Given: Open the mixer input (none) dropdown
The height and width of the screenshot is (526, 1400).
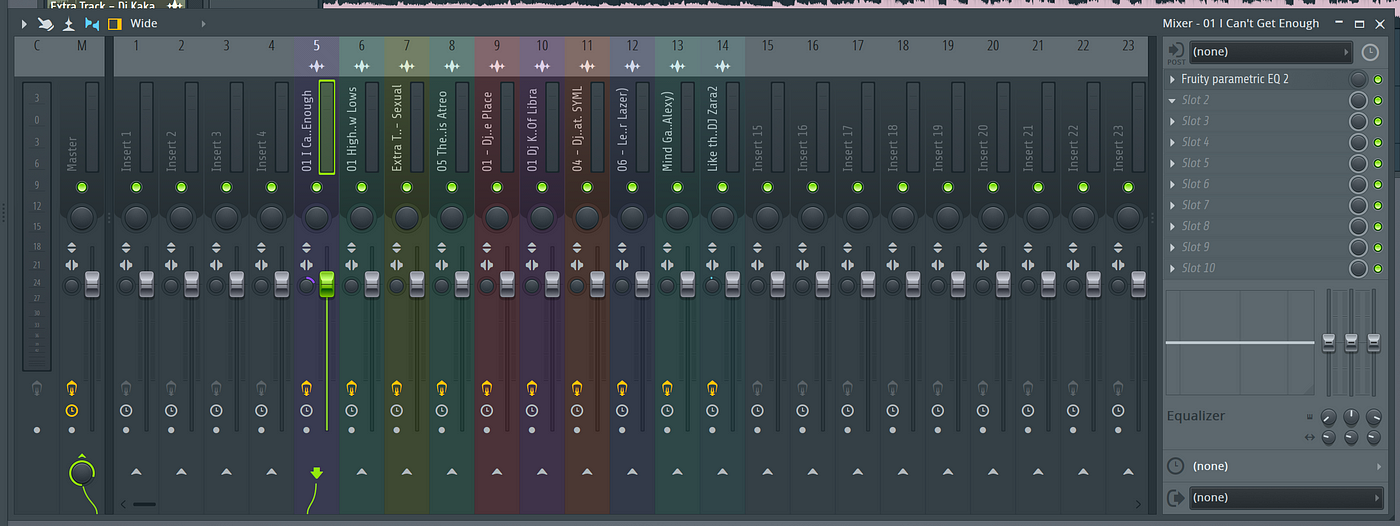Looking at the screenshot, I should pyautogui.click(x=1269, y=51).
